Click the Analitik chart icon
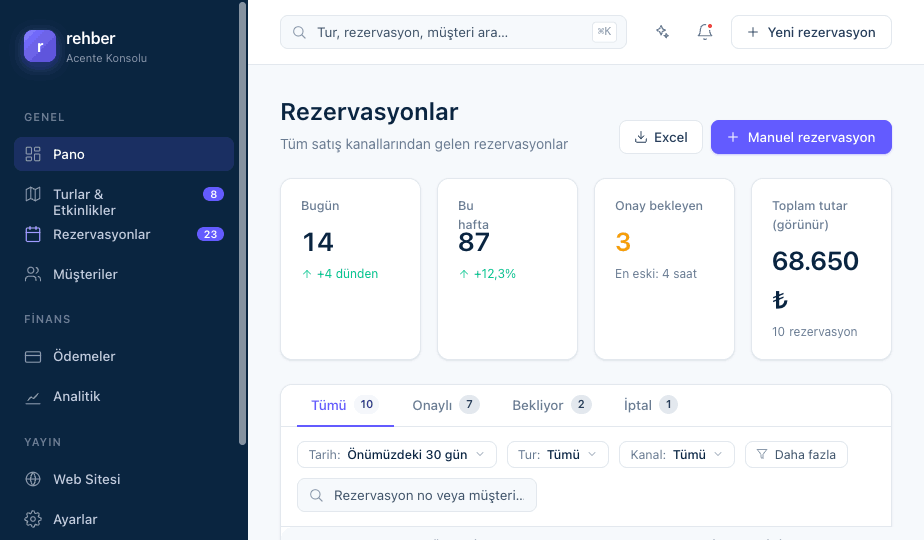 [33, 397]
